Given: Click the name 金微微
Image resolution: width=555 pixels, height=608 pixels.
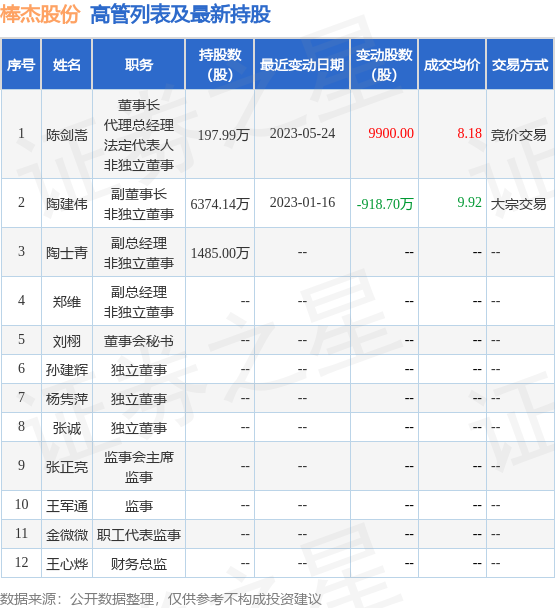Looking at the screenshot, I should tap(67, 535).
